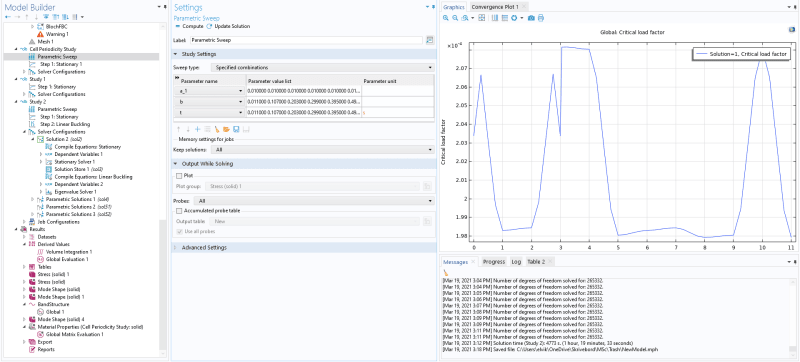Click the Global Evaluation 1 icon
Screen dimensions: 800x362
click(x=41, y=260)
